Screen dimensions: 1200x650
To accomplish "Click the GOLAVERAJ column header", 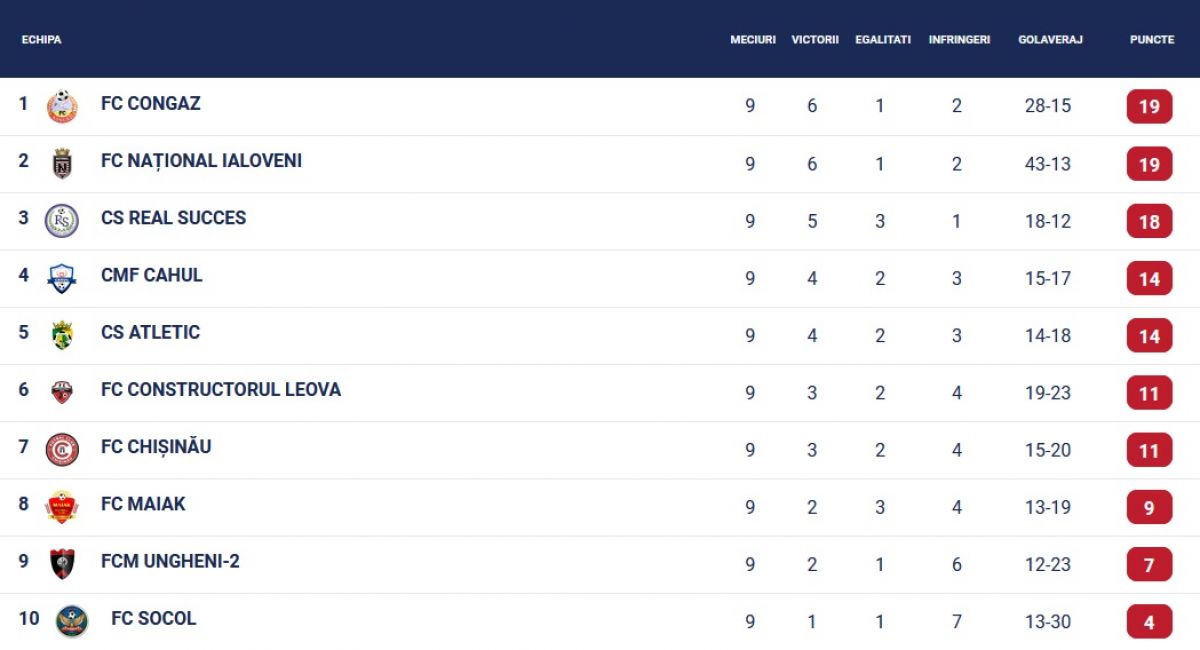I will pos(1050,40).
